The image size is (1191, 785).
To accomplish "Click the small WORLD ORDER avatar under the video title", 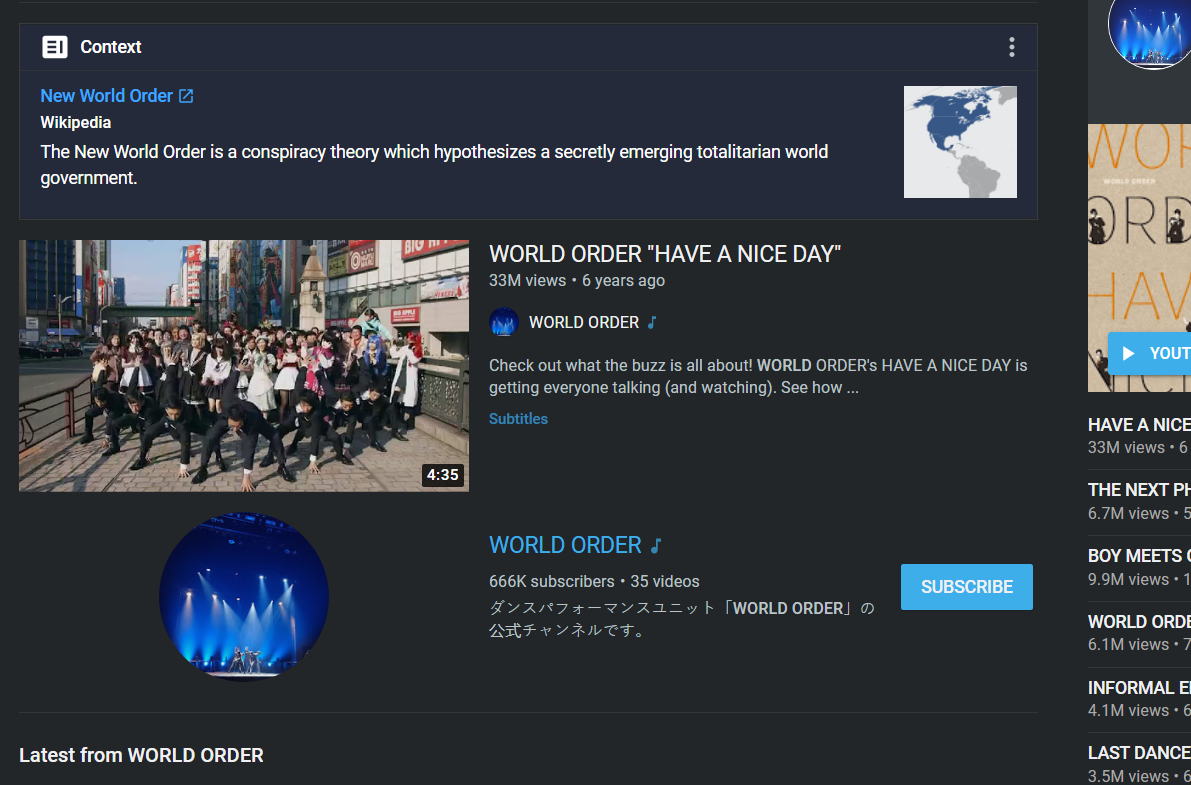I will [x=504, y=322].
